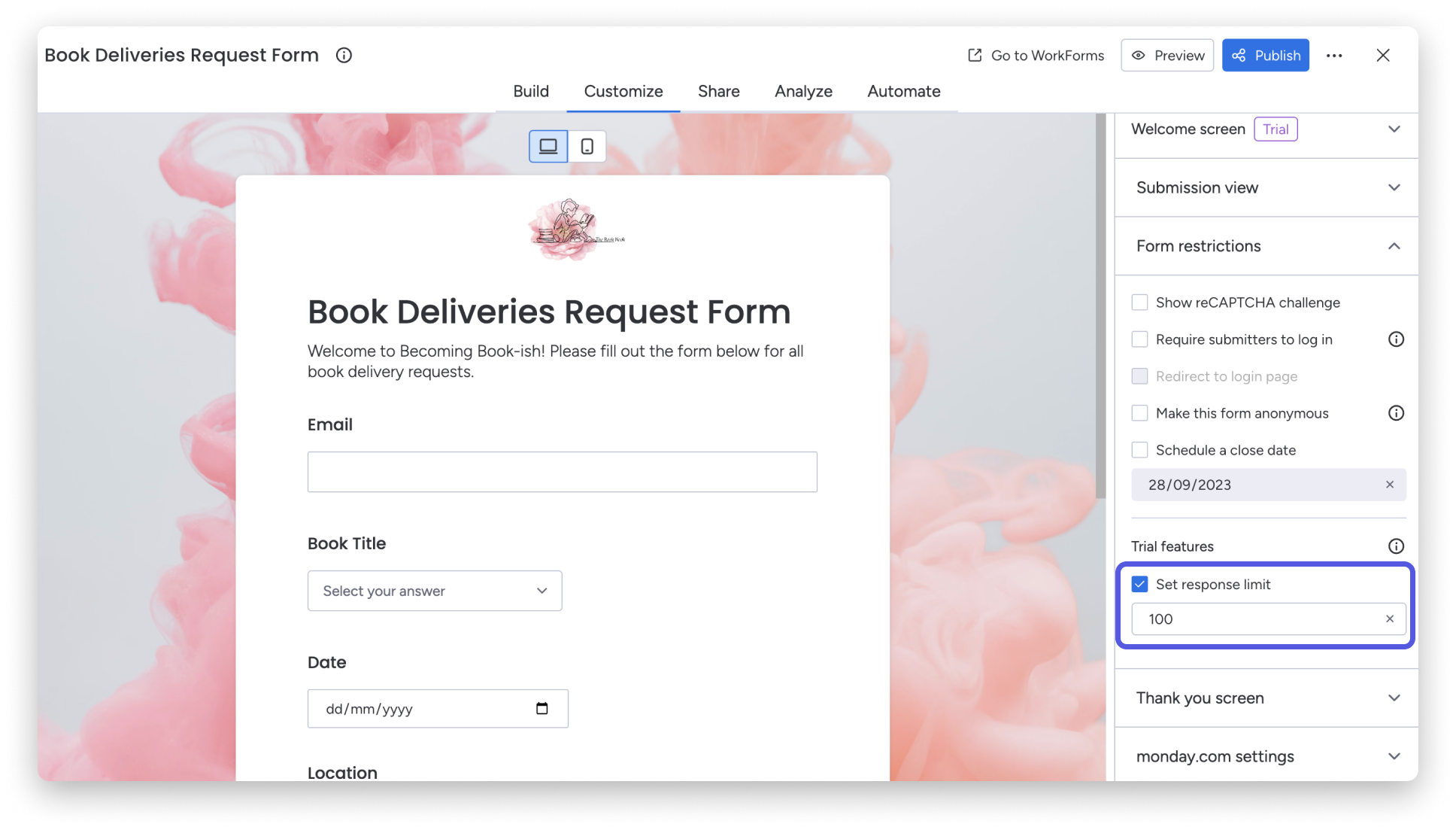Open the Trial features info icon

coord(1396,546)
